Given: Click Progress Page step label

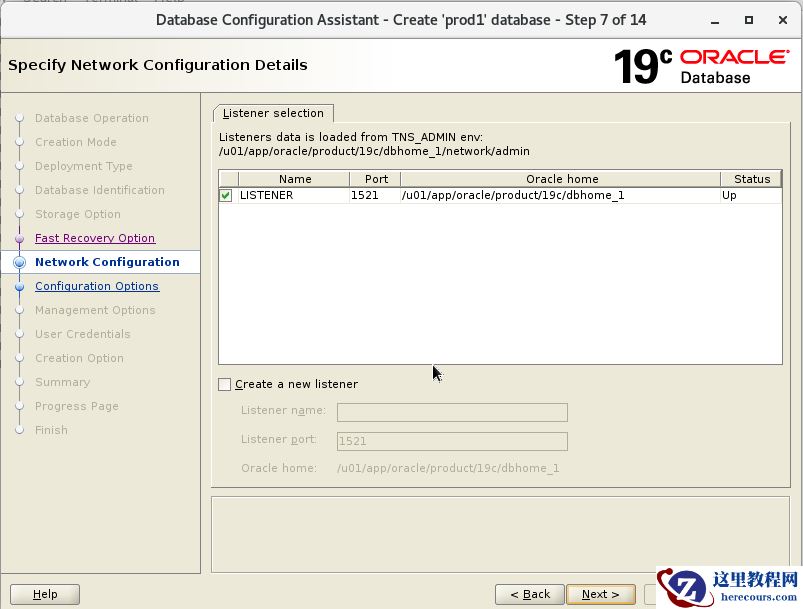Looking at the screenshot, I should click(x=77, y=406).
